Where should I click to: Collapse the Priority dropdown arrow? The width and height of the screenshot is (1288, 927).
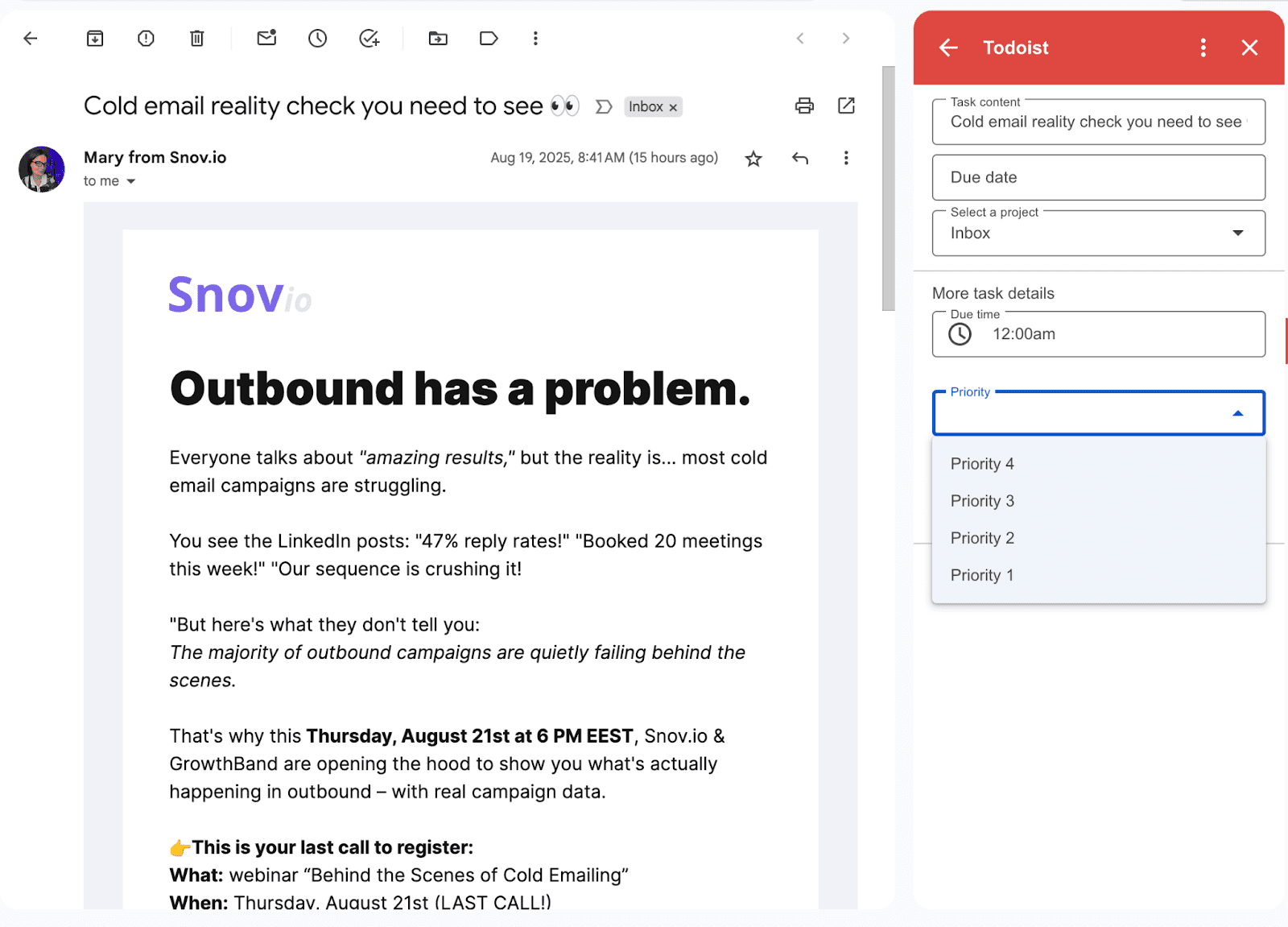click(x=1238, y=413)
